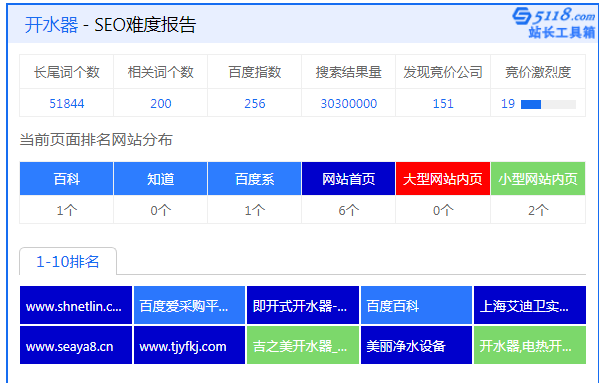Click the 知道 category header
The image size is (599, 383).
pyautogui.click(x=160, y=179)
